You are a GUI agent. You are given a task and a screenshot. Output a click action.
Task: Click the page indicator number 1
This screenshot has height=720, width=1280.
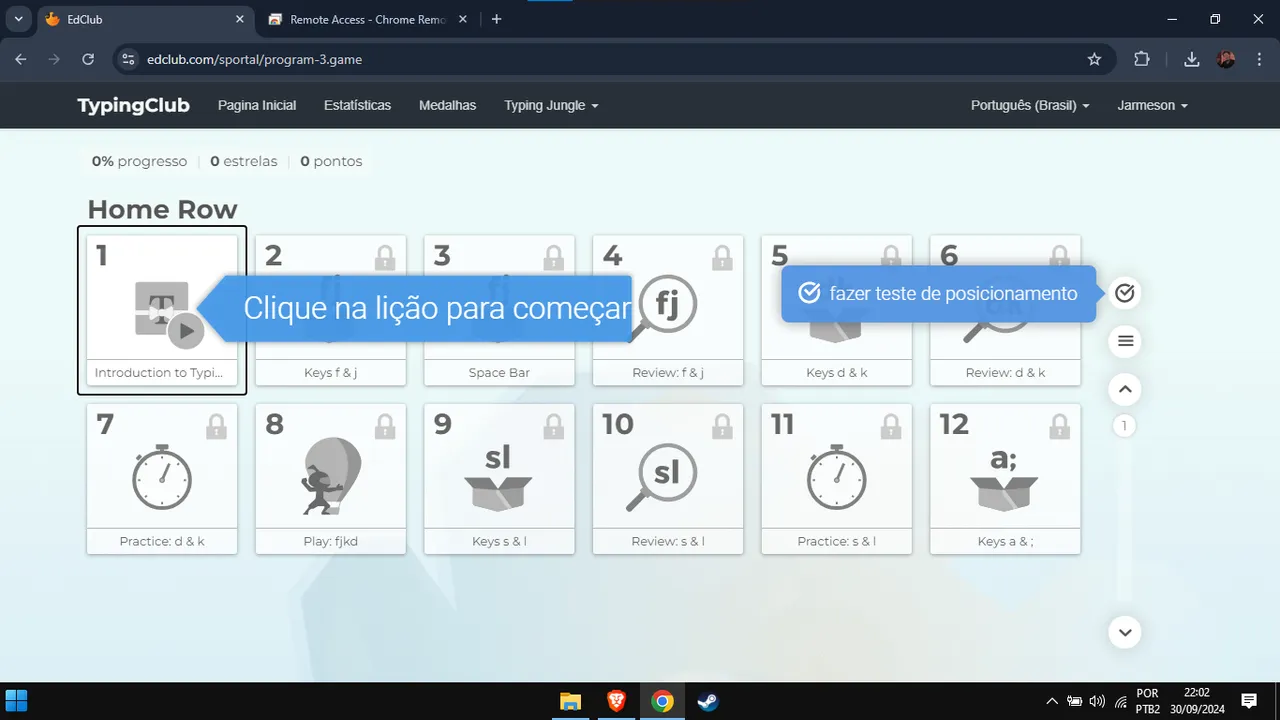point(1124,426)
